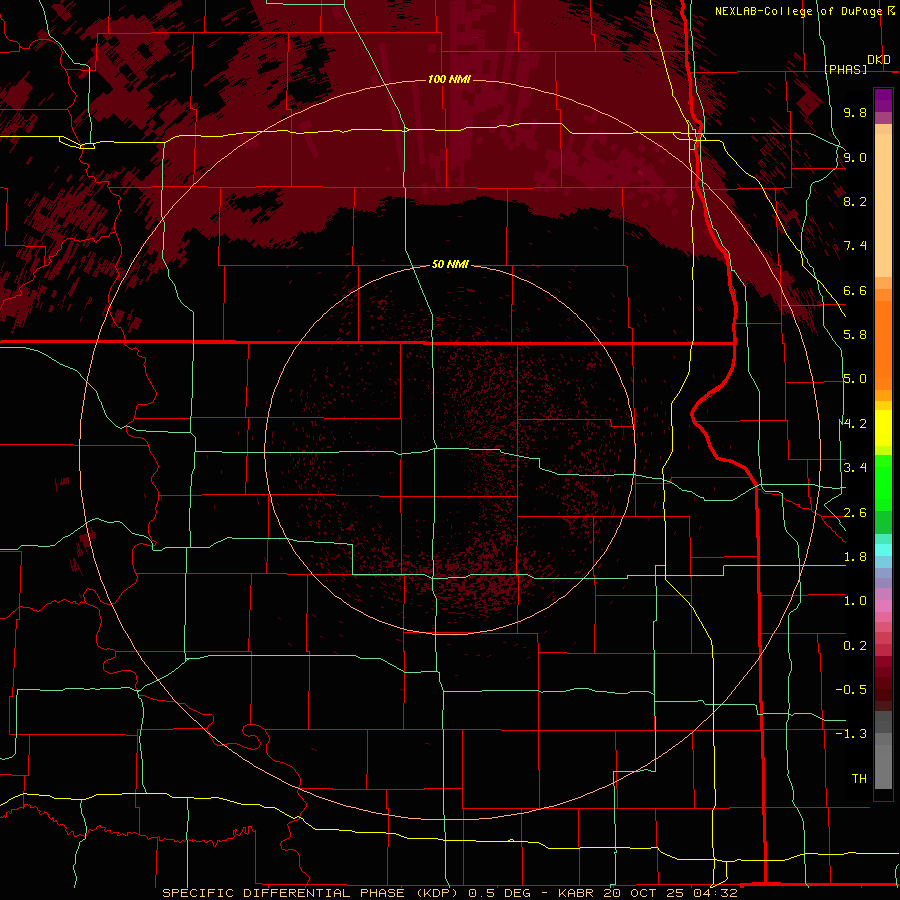The image size is (900, 900).
Task: Click the 9.8 value on the color scale
Action: pos(855,112)
